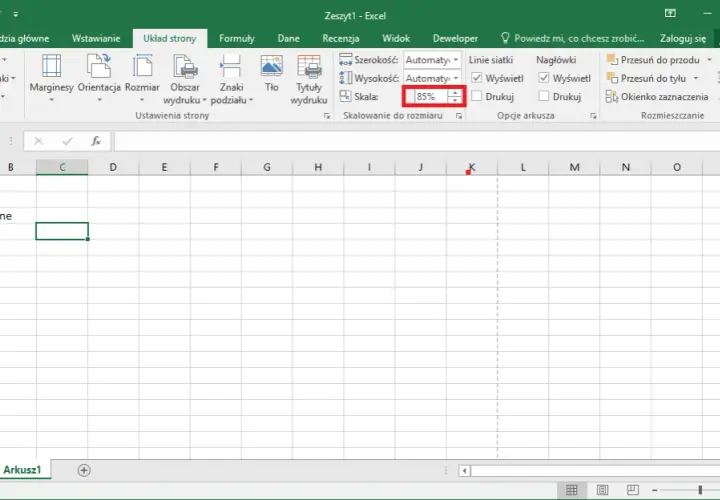Click the Szerokość width scaling icon

(345, 60)
